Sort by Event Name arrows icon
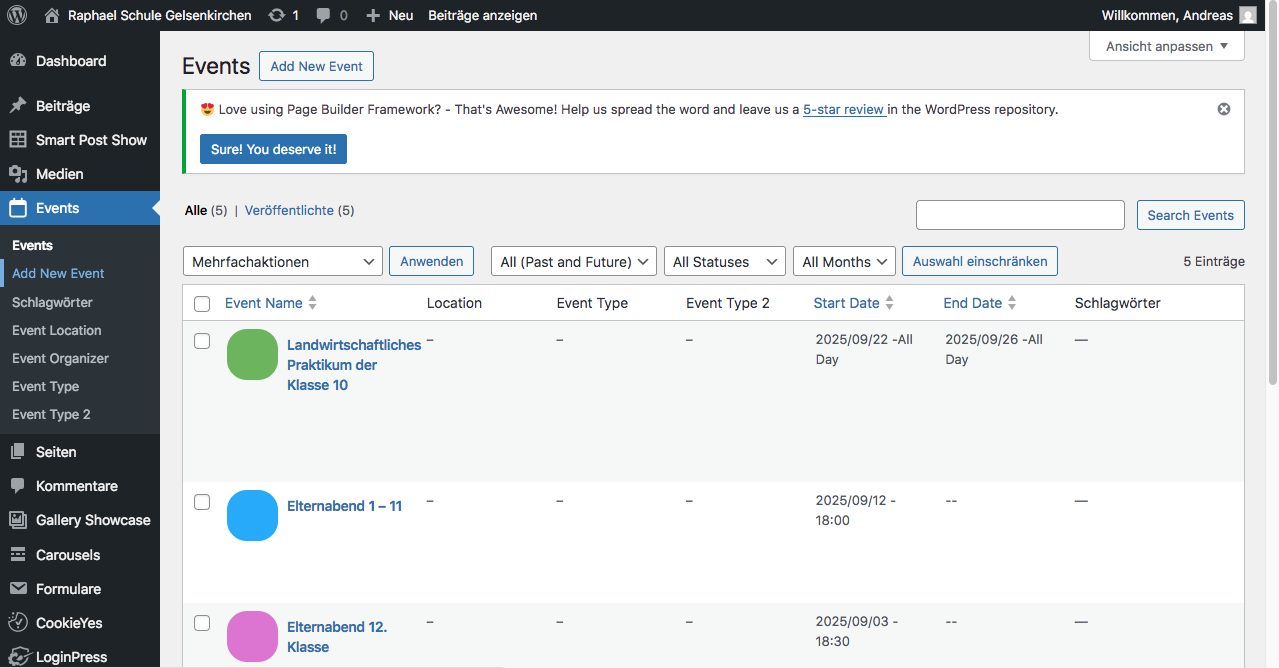The image size is (1279, 668). tap(312, 303)
